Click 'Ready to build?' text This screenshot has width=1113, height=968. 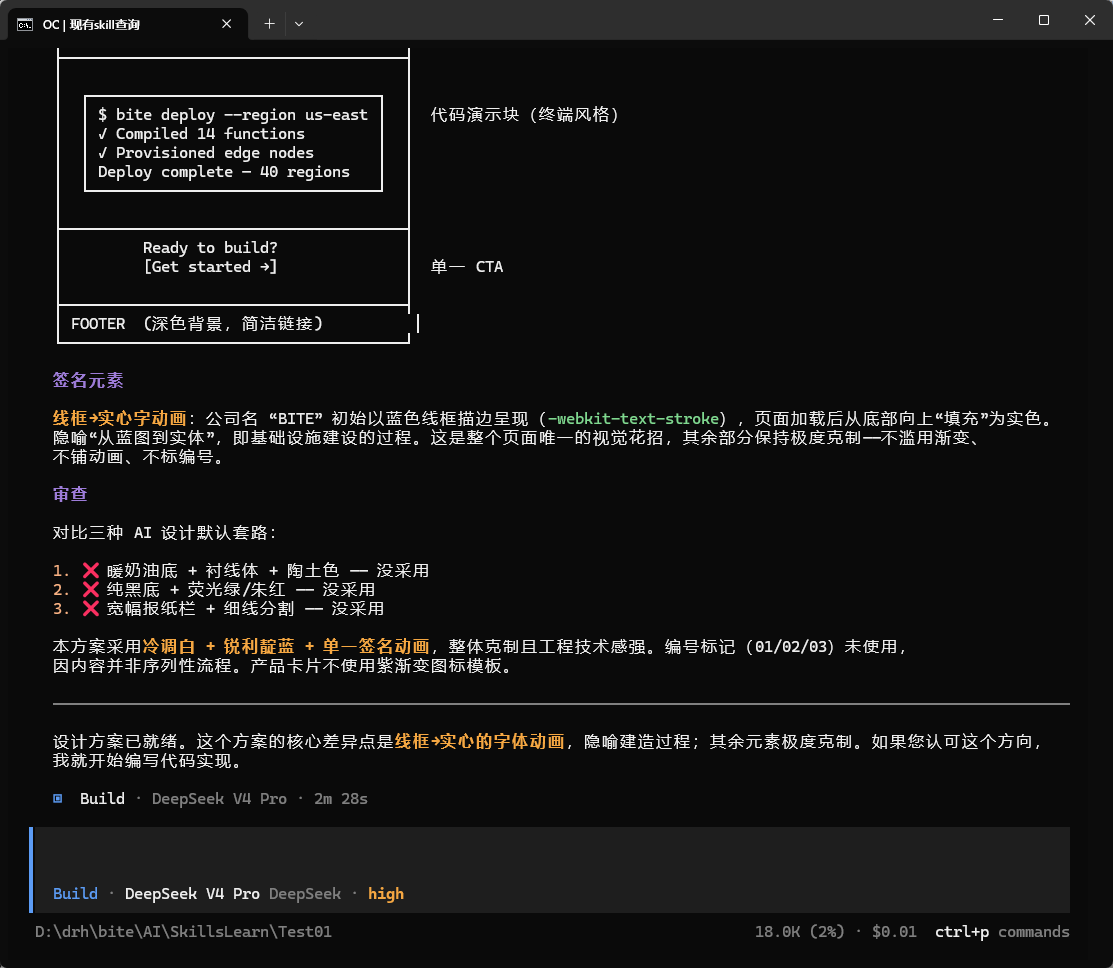click(x=210, y=248)
